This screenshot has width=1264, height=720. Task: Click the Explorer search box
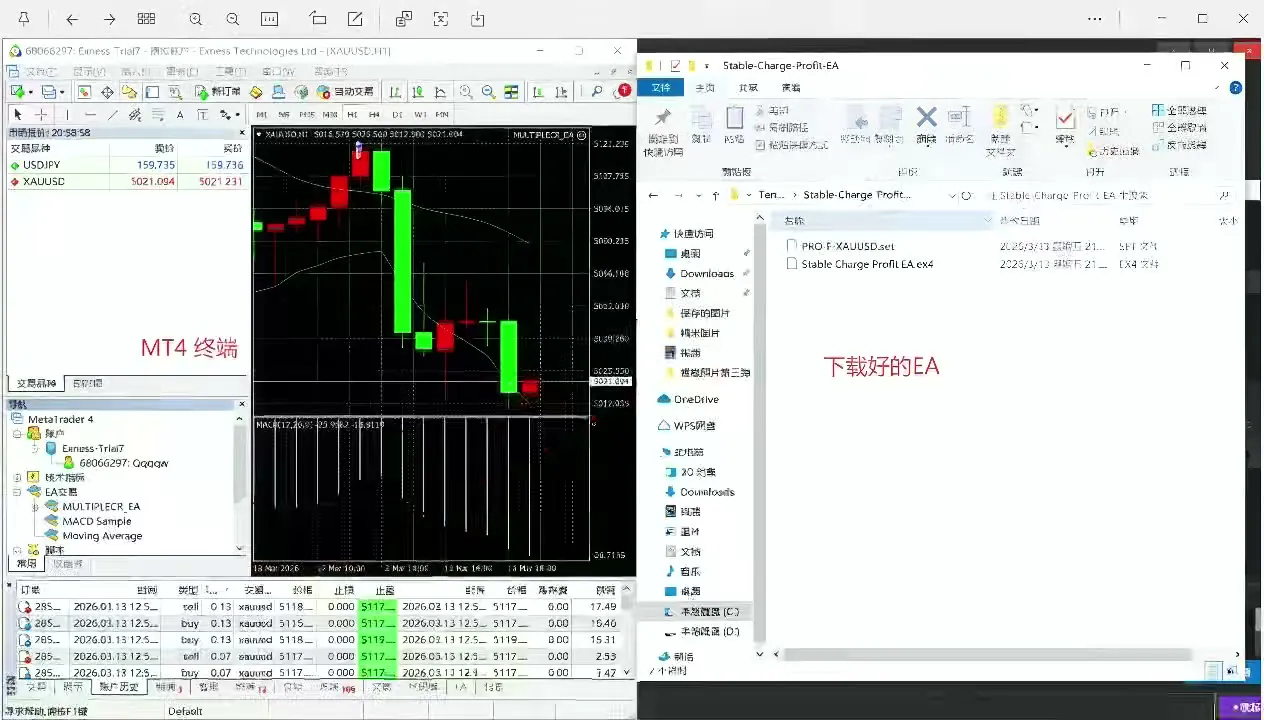click(1109, 195)
